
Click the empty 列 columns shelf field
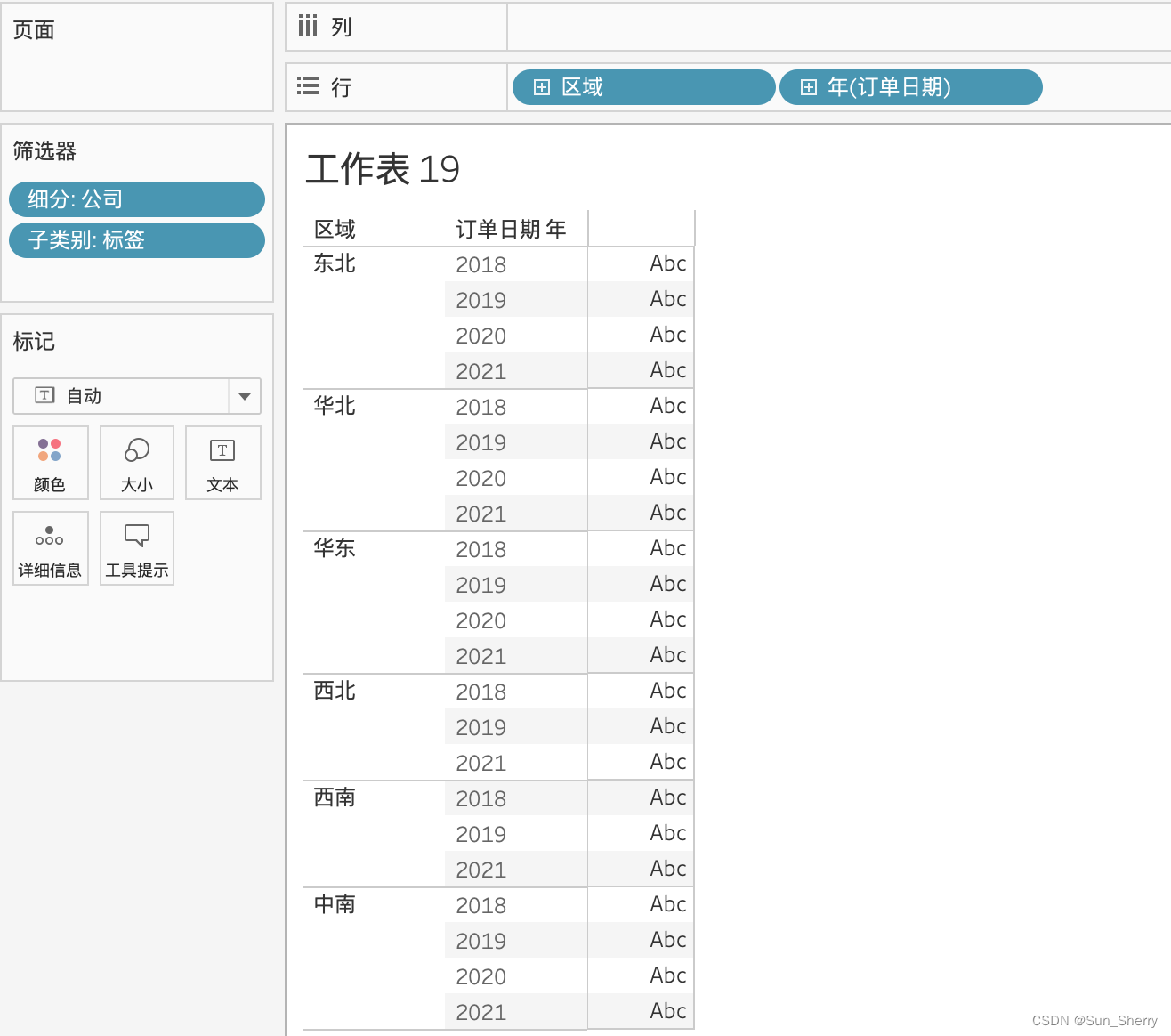point(839,27)
